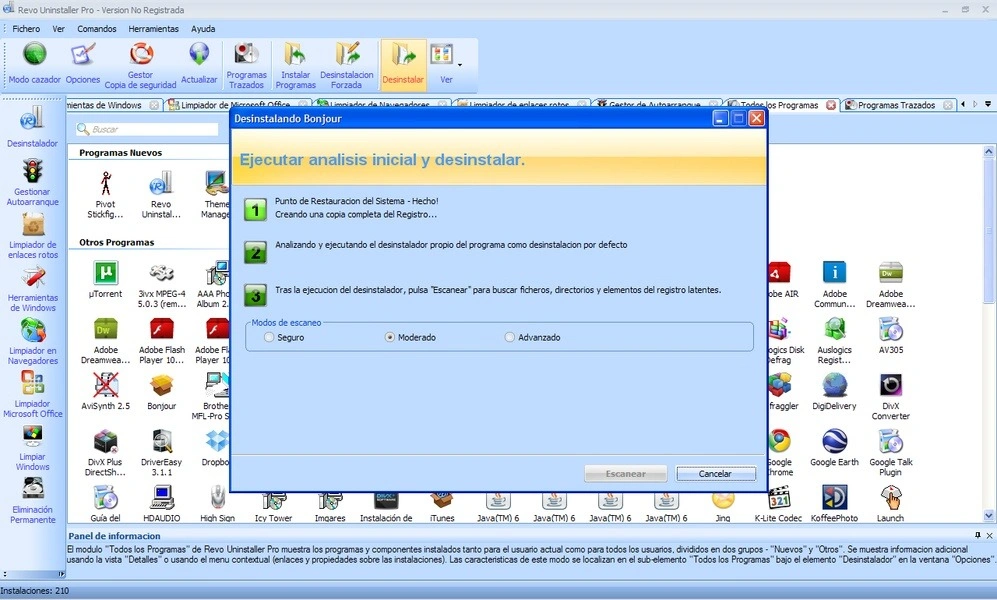Select the Pivot Stickfigure program icon

(106, 194)
